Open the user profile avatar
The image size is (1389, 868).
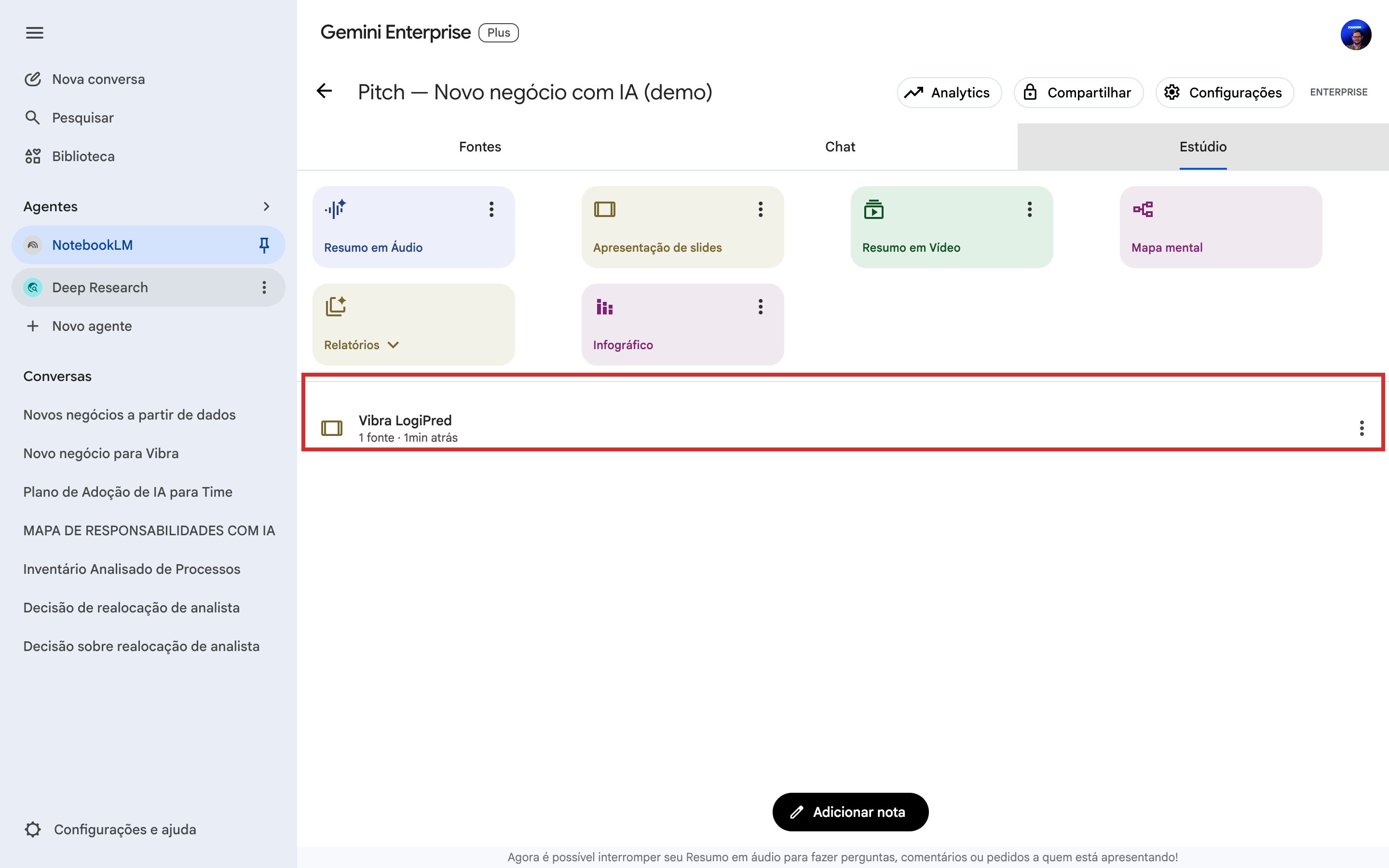tap(1356, 34)
